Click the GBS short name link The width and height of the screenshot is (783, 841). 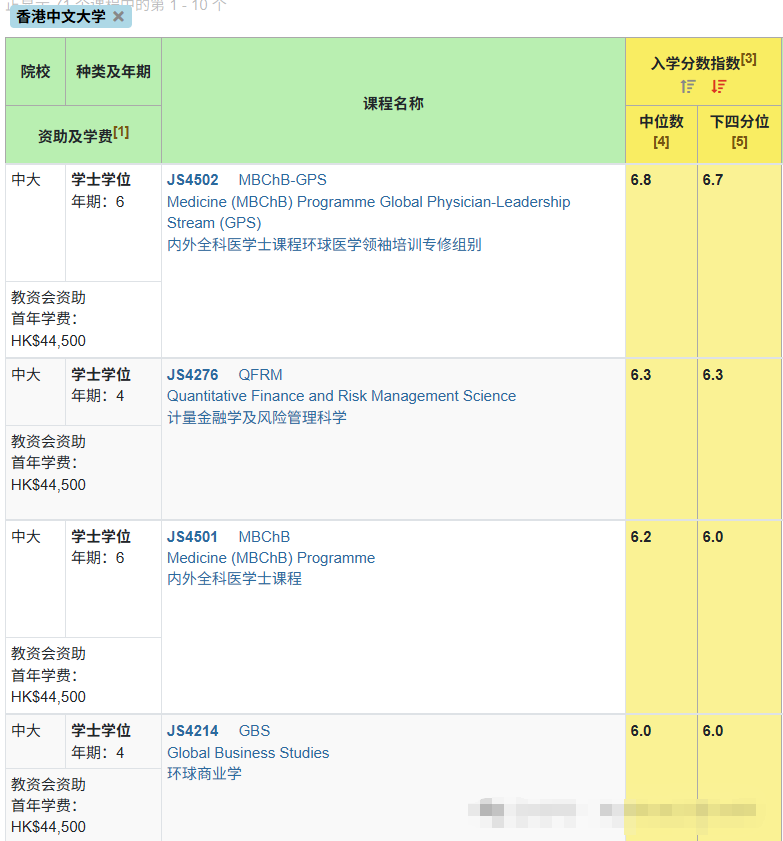254,731
